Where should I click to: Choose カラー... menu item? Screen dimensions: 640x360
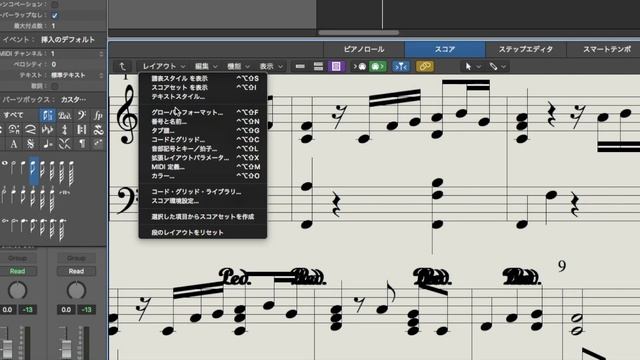pyautogui.click(x=203, y=176)
